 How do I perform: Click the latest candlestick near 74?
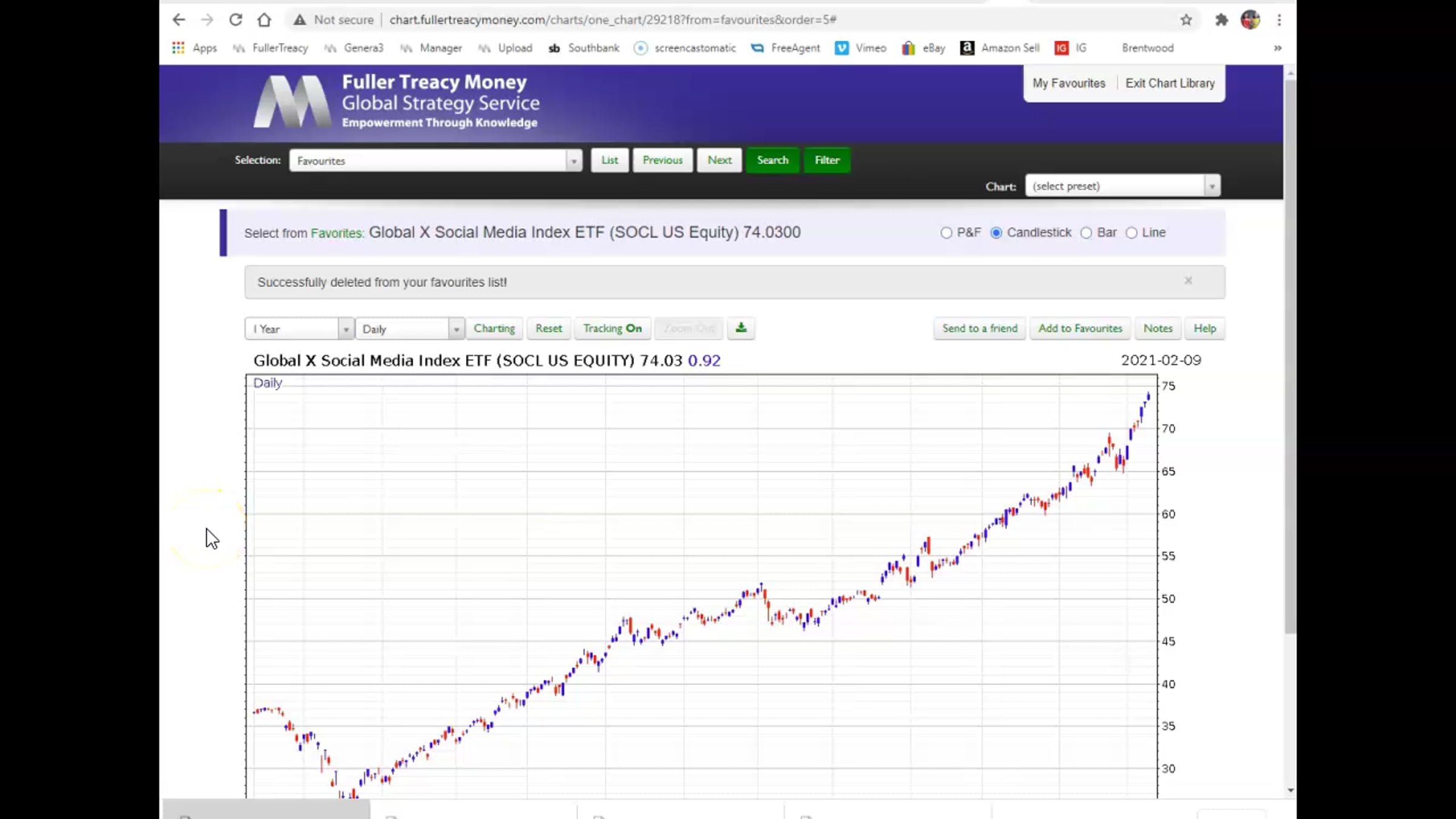coord(1148,397)
